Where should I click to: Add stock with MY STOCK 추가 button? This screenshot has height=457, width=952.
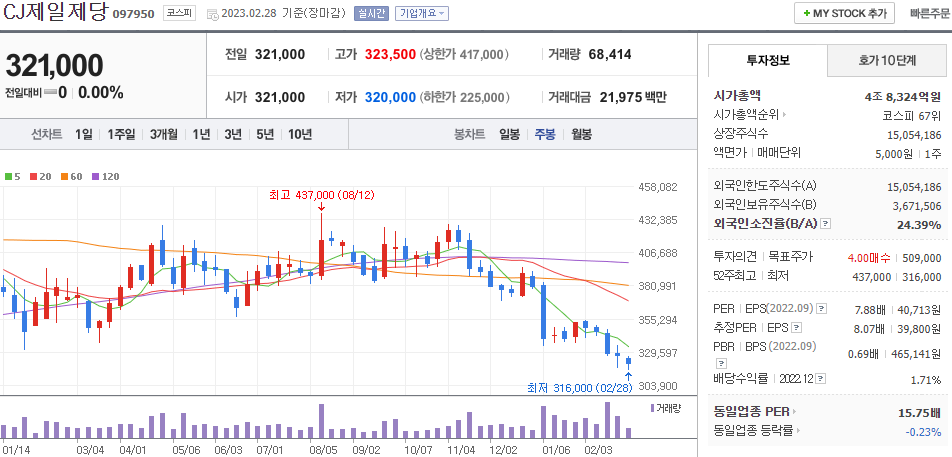pyautogui.click(x=844, y=13)
